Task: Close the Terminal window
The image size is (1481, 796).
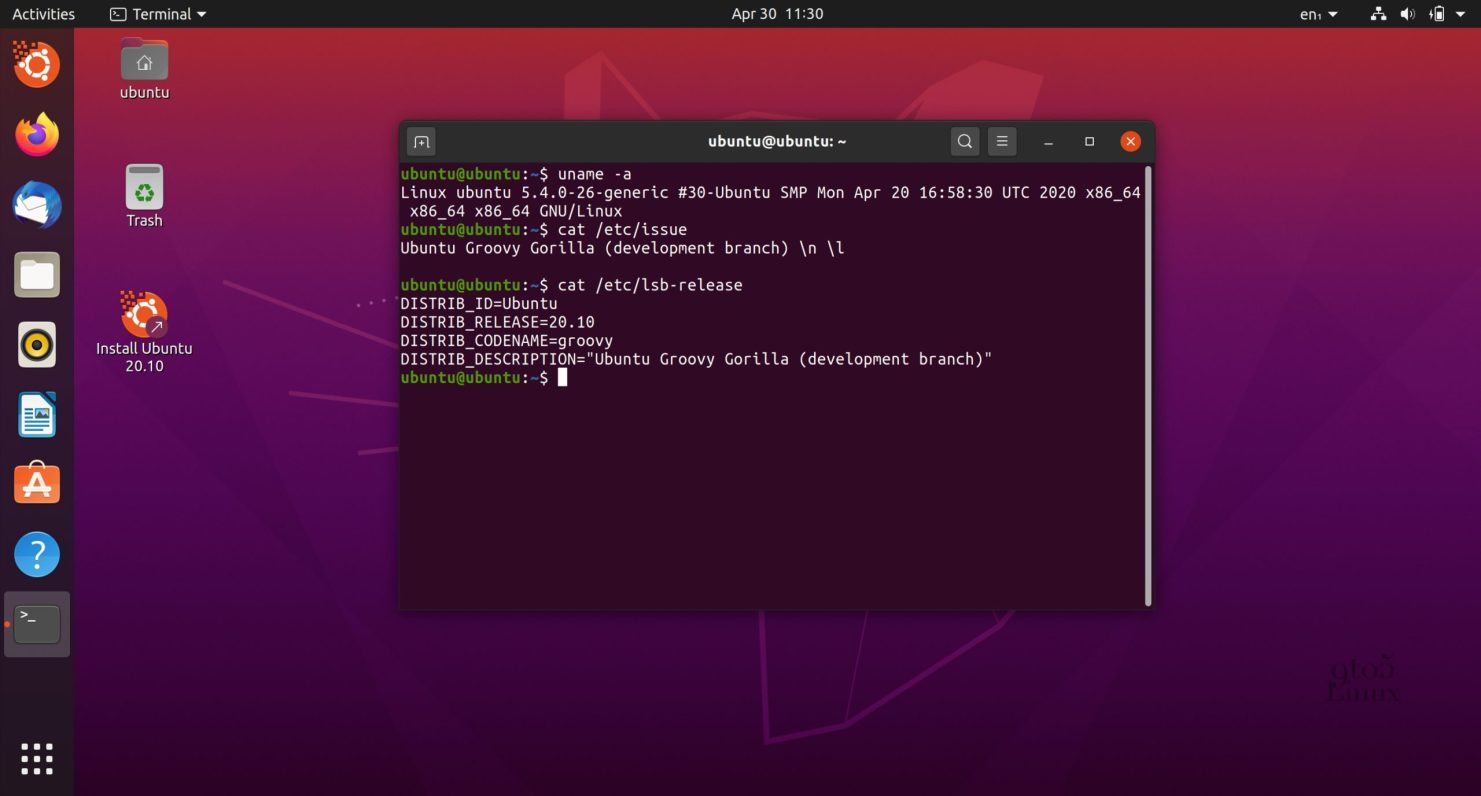Action: point(1130,142)
